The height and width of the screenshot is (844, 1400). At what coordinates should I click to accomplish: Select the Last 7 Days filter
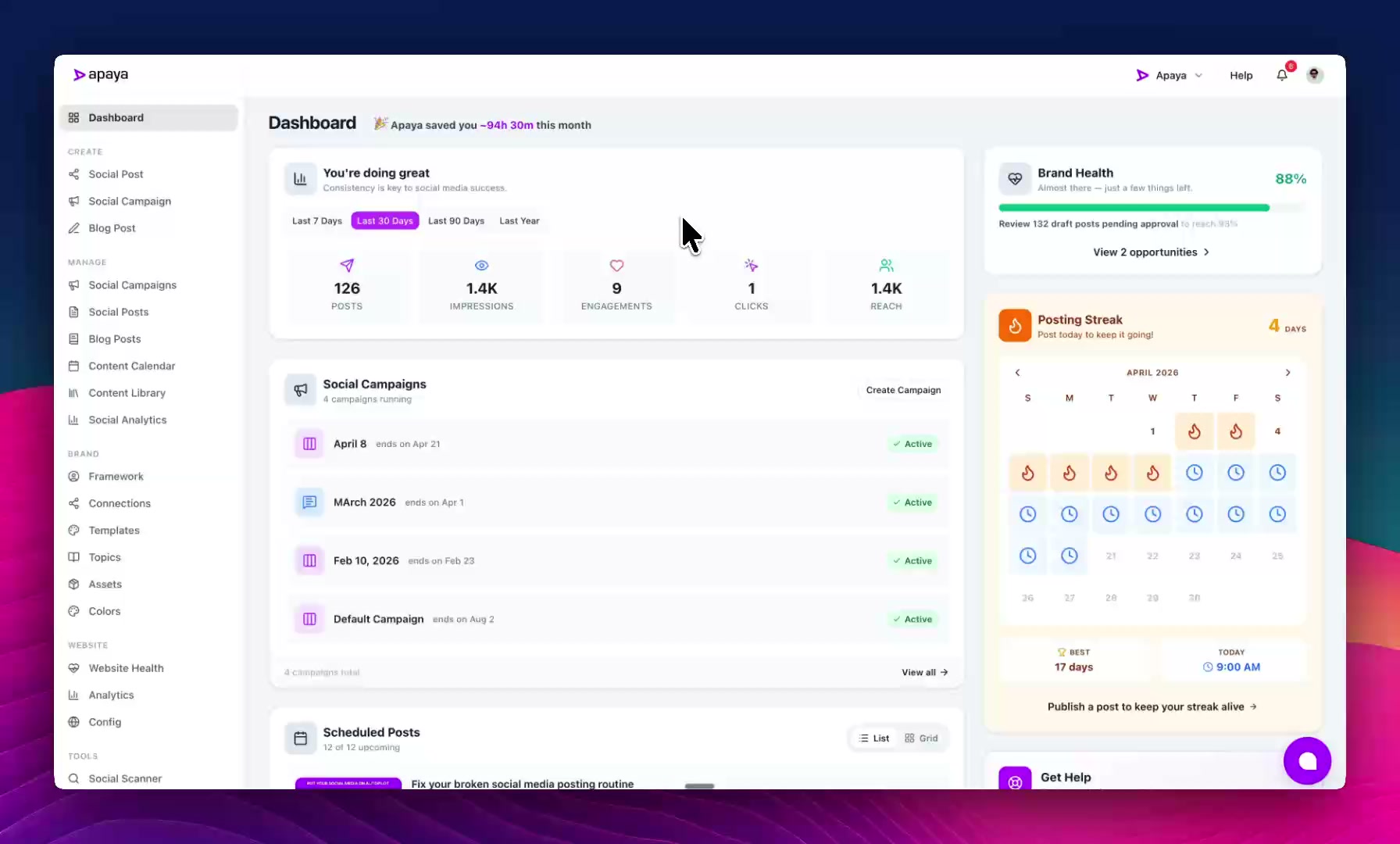pyautogui.click(x=316, y=221)
